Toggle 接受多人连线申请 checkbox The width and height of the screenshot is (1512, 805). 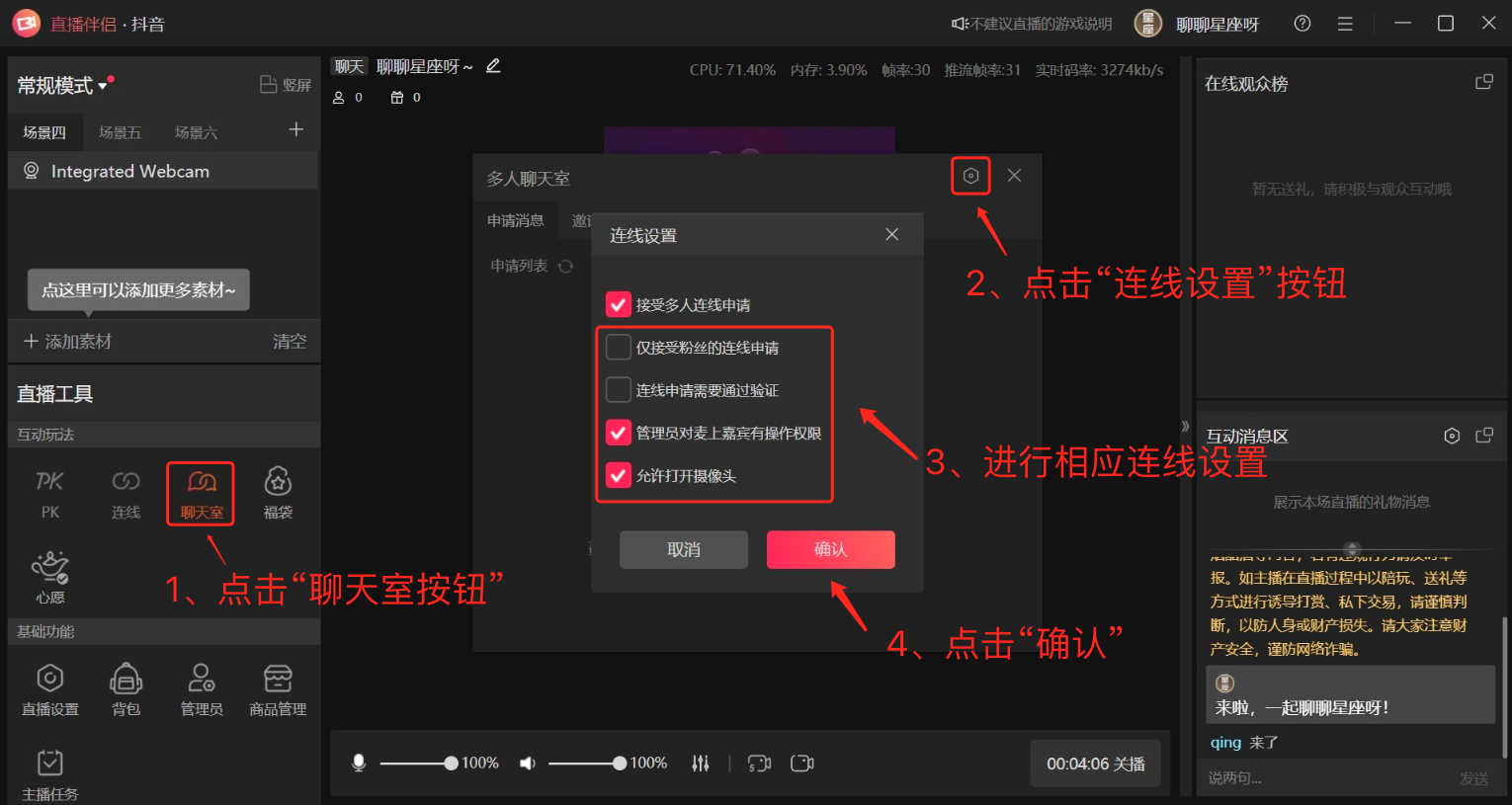619,304
